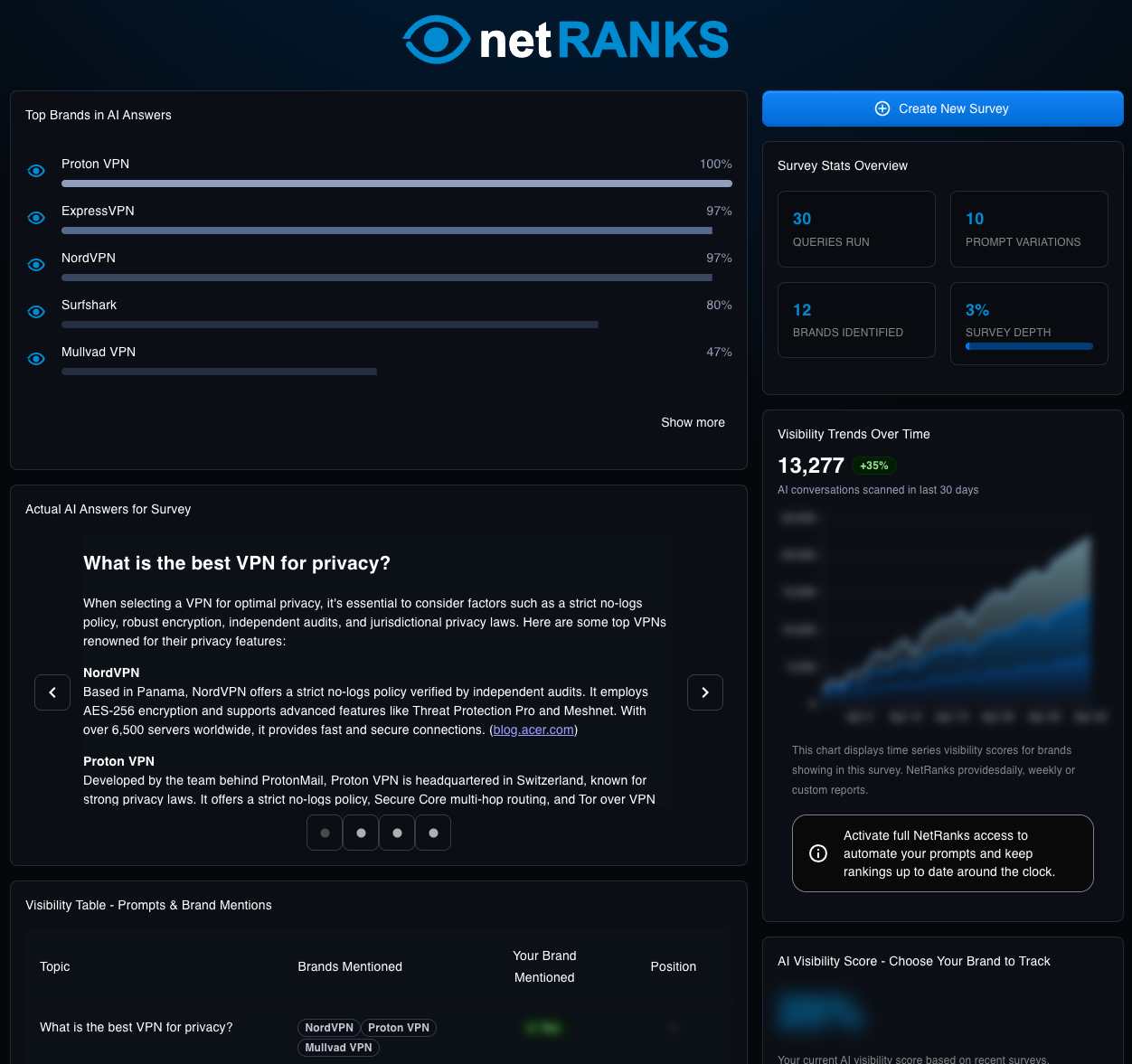Go to previous AI answer slide
Viewport: 1132px width, 1064px height.
click(x=52, y=692)
